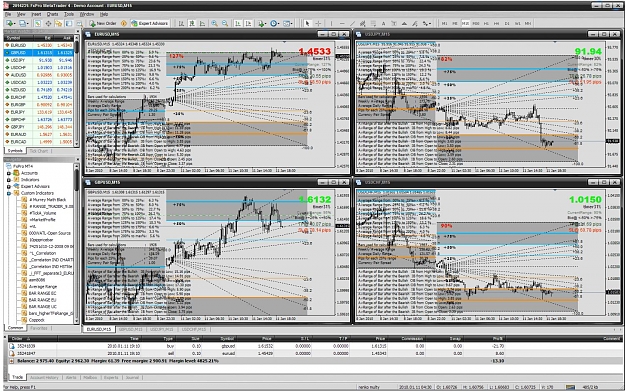
Task: Click the Zoom Out magnifier icon
Action: [225, 24]
